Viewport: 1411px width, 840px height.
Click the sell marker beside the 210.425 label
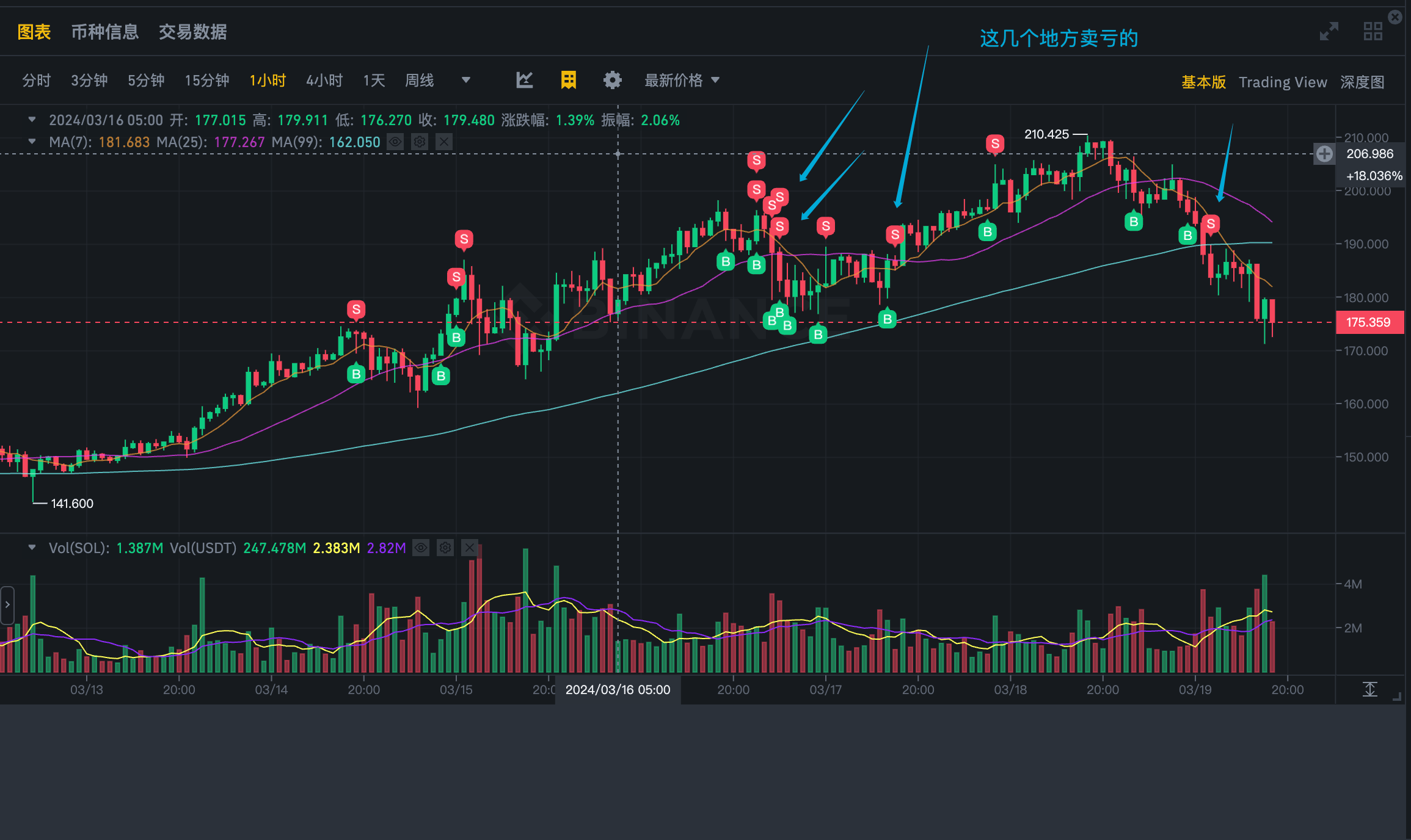pos(996,144)
